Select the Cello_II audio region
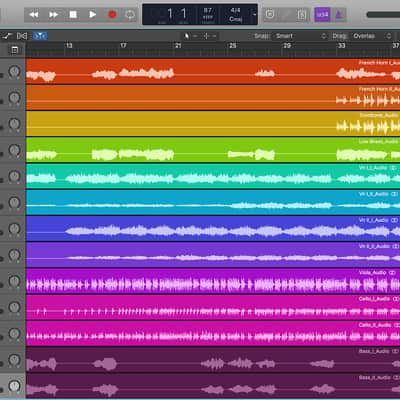Screen dimensions: 400x400 click(213, 334)
